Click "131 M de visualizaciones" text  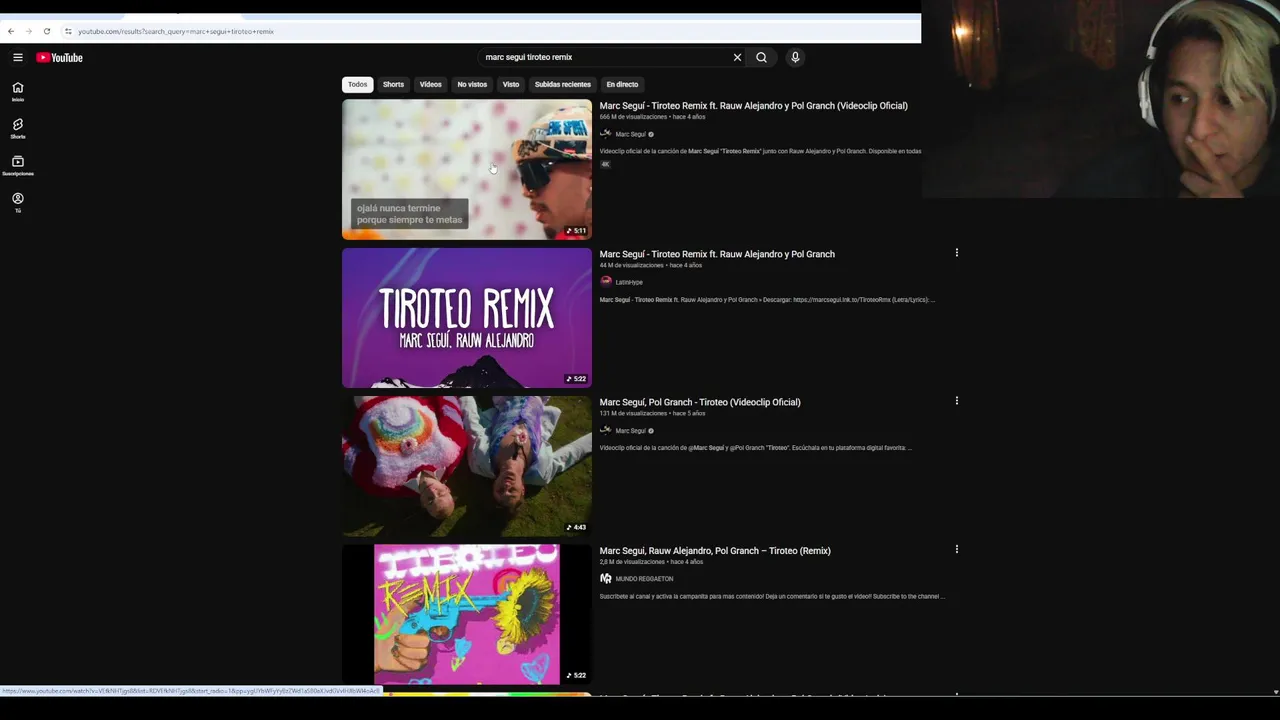pyautogui.click(x=633, y=413)
